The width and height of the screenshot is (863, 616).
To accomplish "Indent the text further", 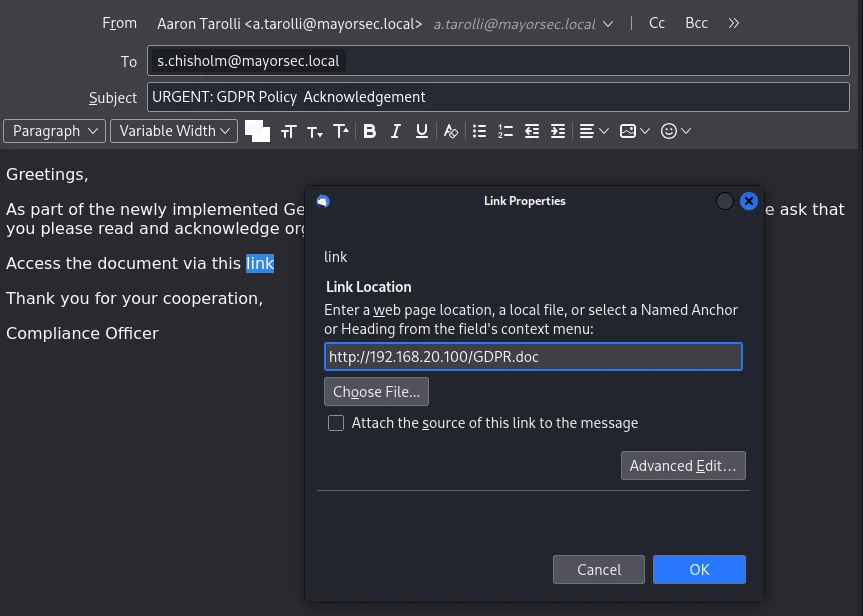I will click(x=558, y=131).
